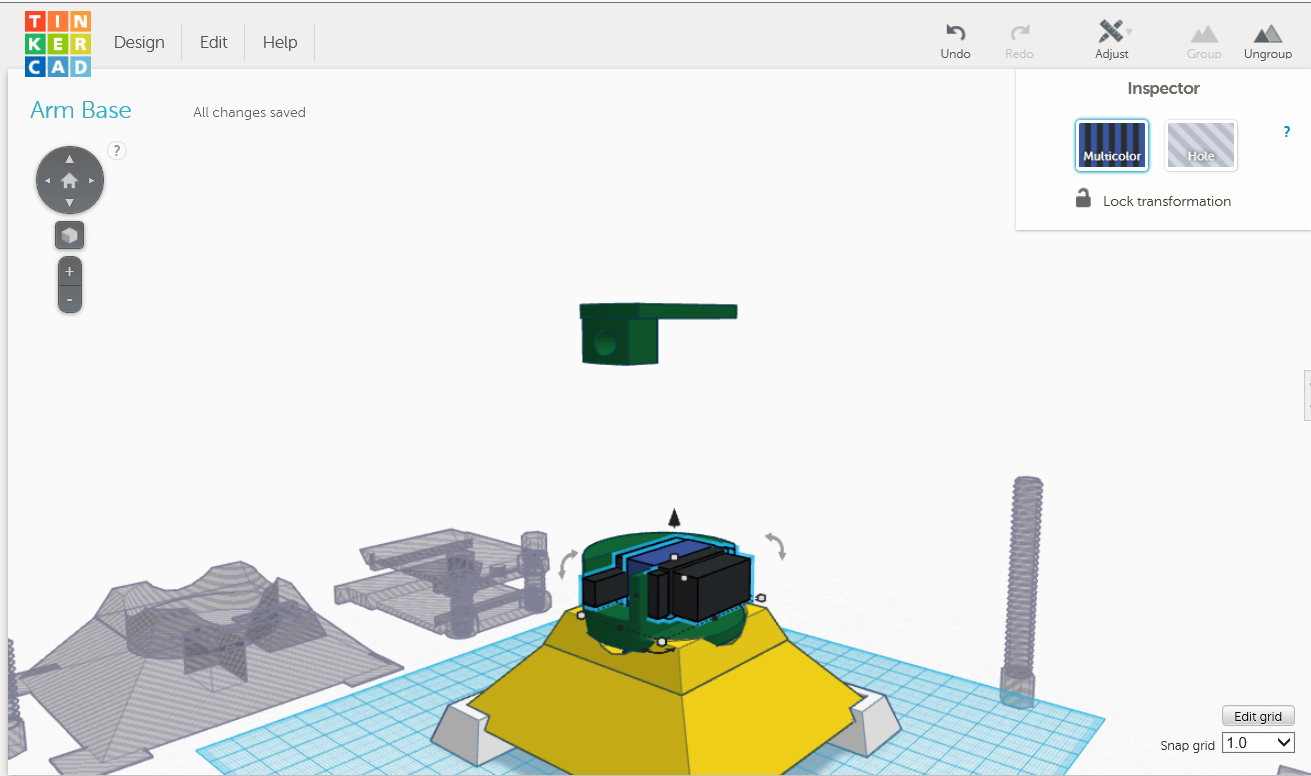Open help via the question mark bubble
Screen dimensions: 1311x776
click(116, 150)
